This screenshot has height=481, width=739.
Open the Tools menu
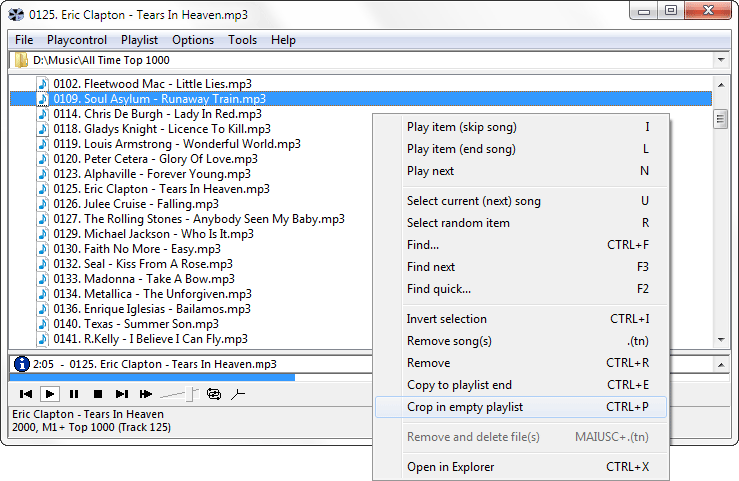(x=242, y=40)
